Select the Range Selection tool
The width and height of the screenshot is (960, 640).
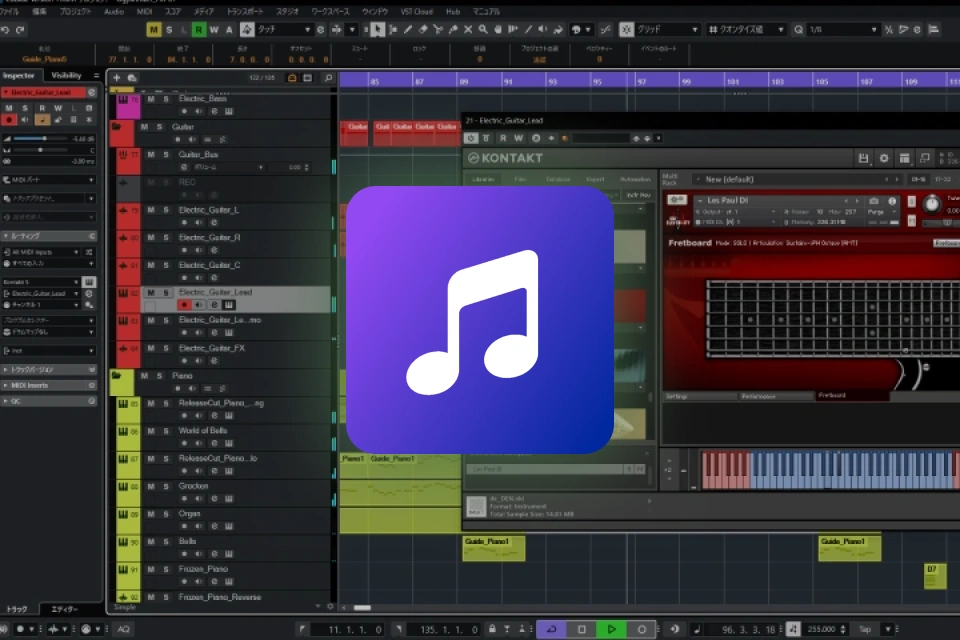tap(393, 29)
